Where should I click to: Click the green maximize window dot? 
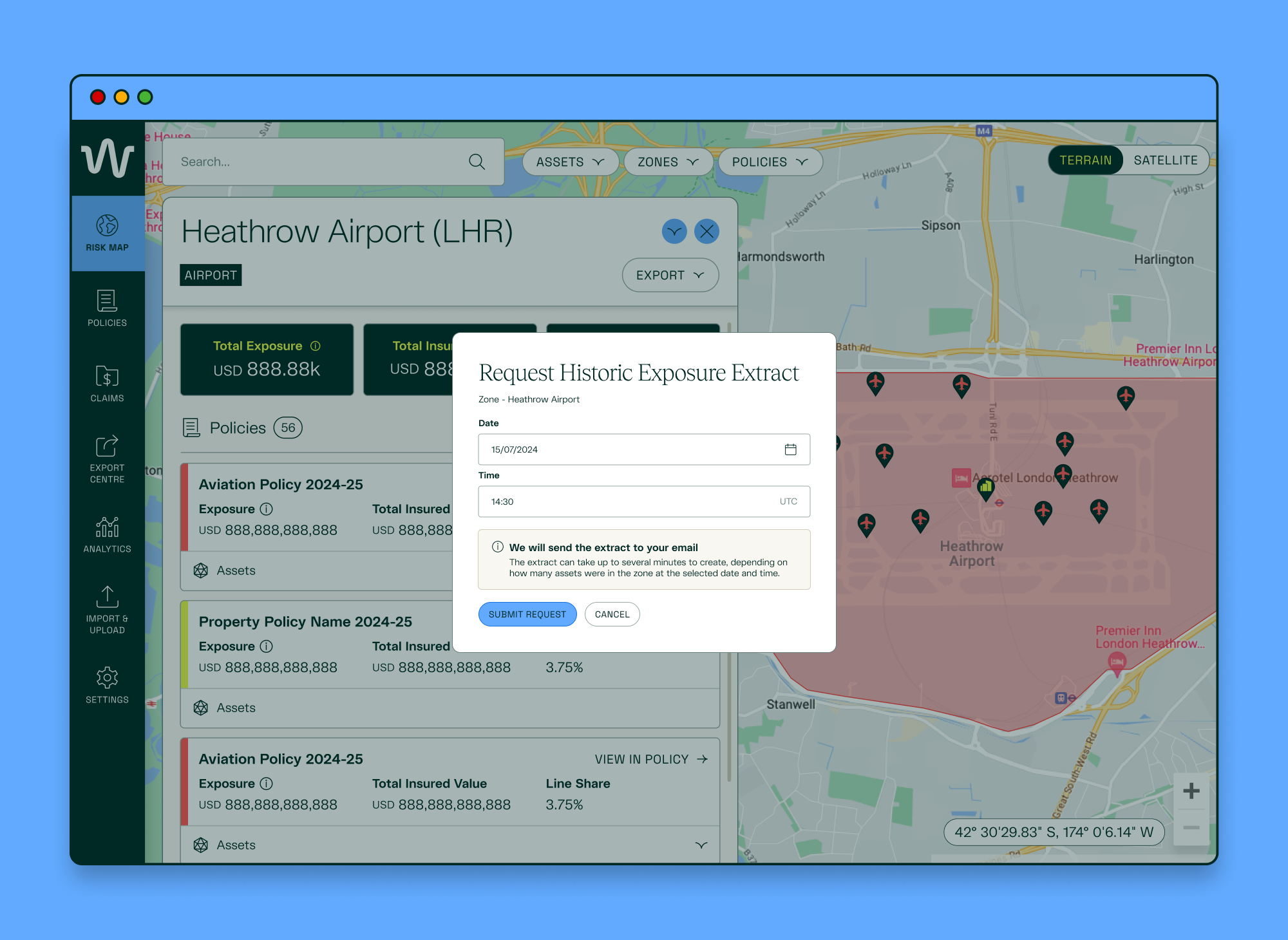(x=146, y=97)
